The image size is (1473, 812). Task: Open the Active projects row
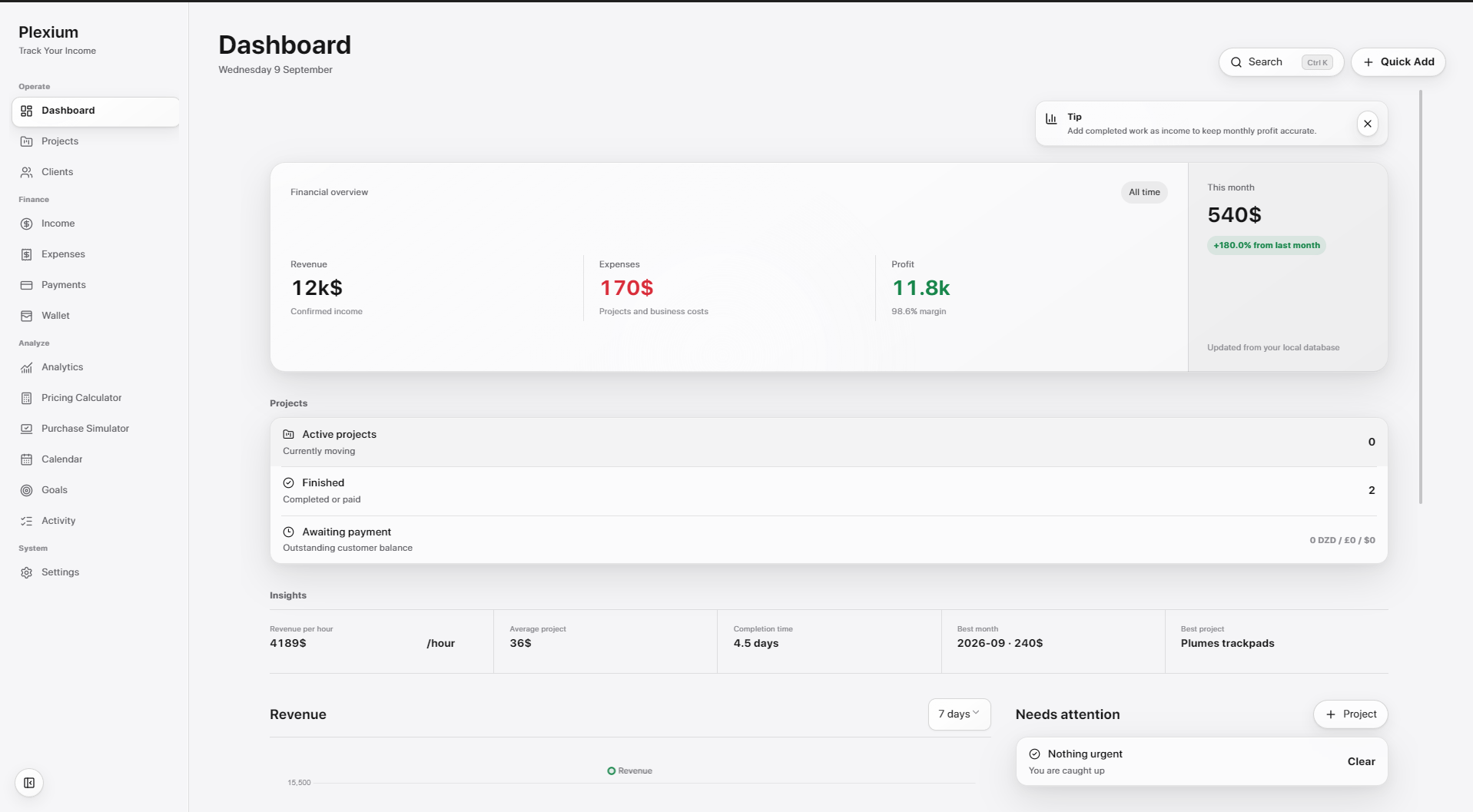point(828,442)
